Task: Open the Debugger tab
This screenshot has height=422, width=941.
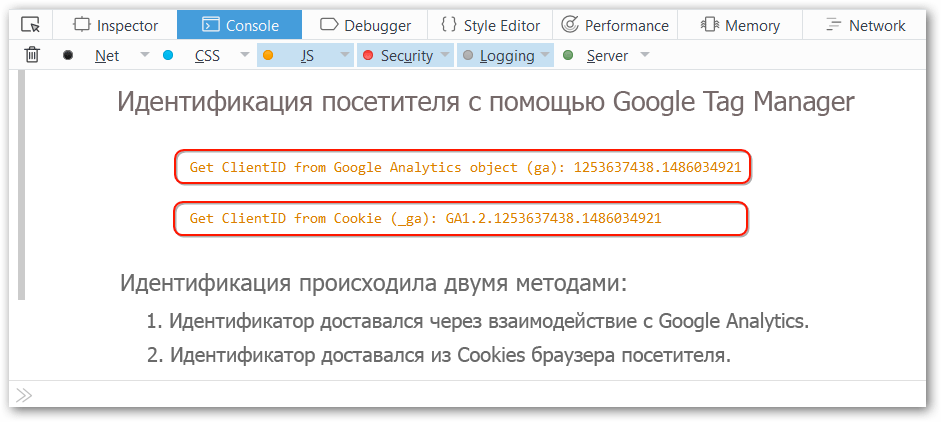Action: click(x=364, y=25)
